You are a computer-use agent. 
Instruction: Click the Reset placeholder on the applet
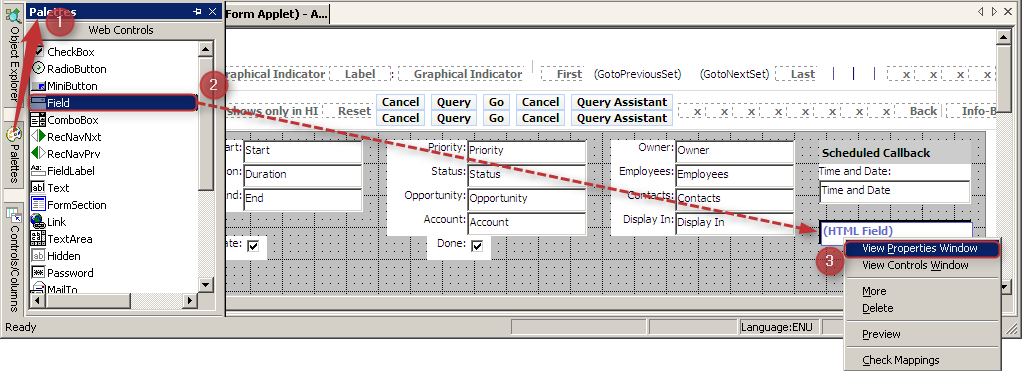(354, 111)
